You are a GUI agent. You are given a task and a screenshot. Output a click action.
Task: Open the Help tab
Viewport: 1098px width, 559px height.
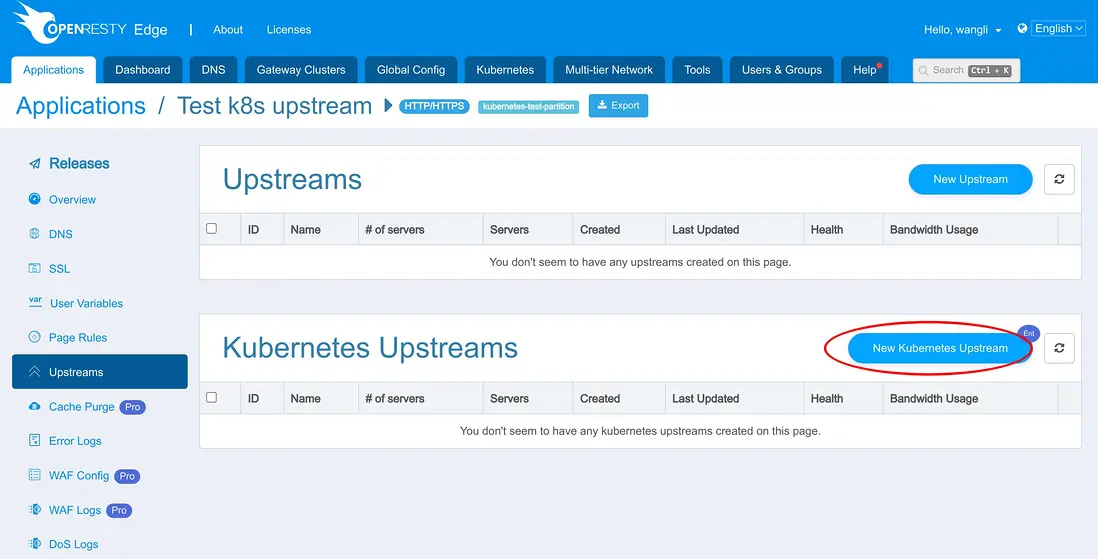(x=865, y=70)
